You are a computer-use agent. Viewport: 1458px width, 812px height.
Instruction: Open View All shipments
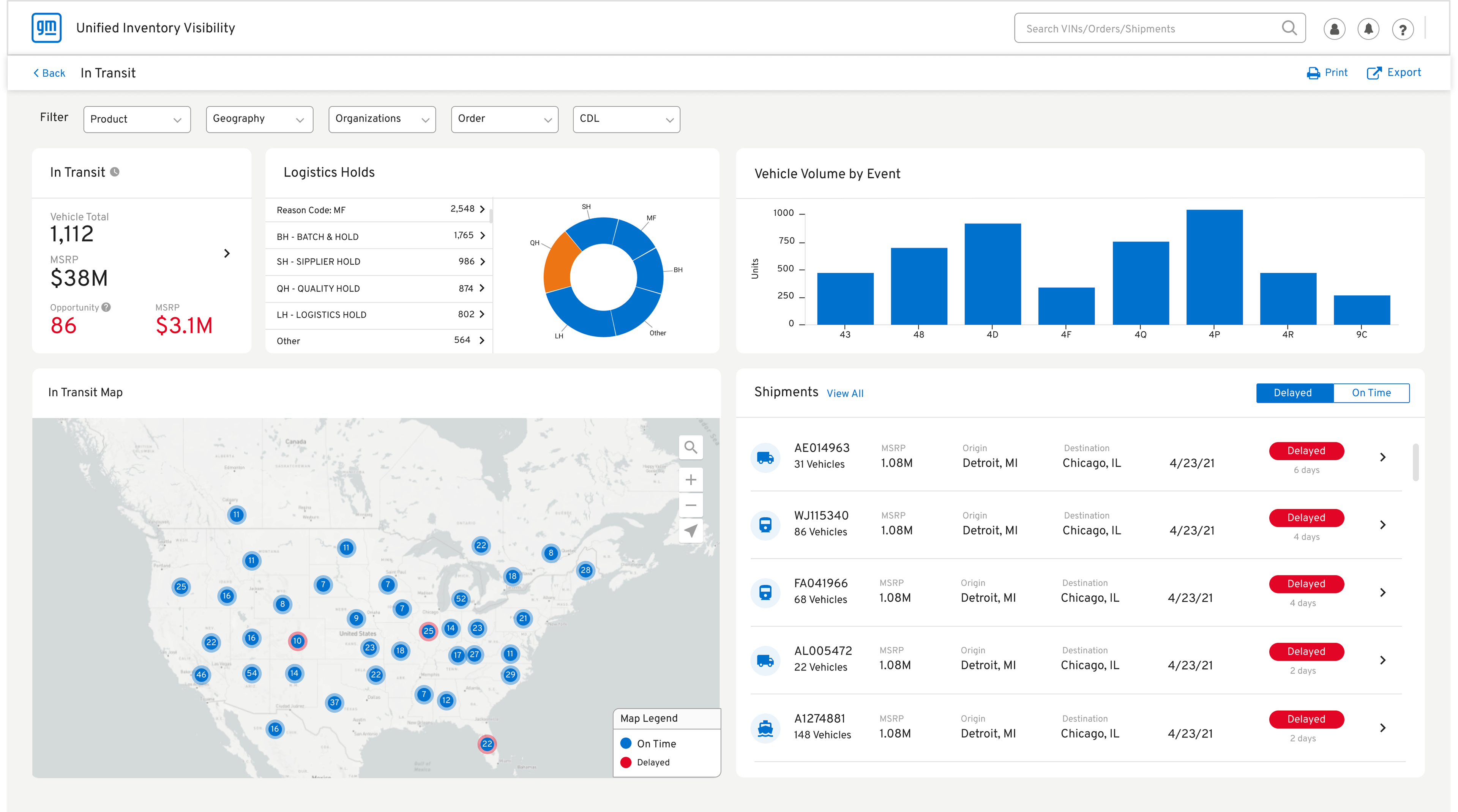(845, 393)
